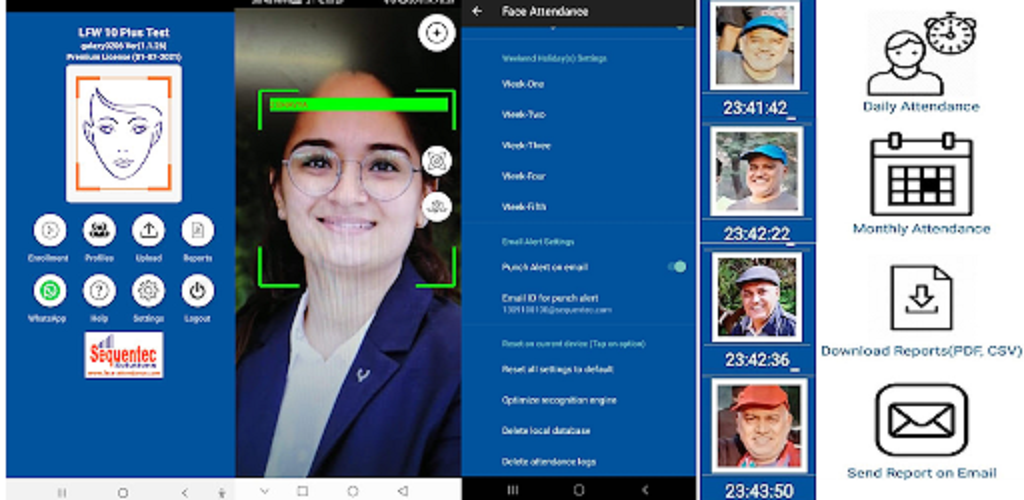1024x500 pixels.
Task: Open the Settings gear icon
Action: (148, 291)
